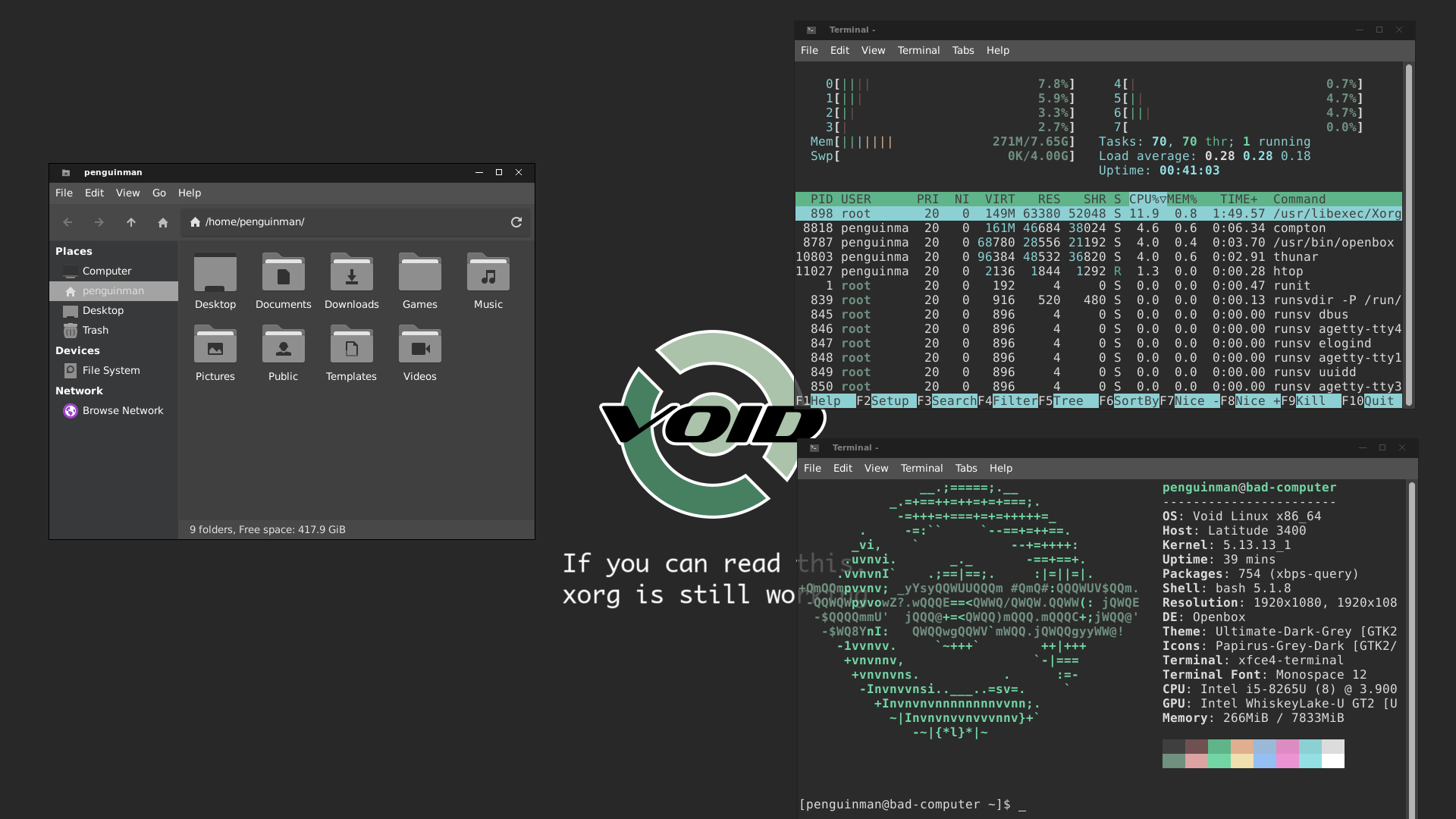This screenshot has width=1456, height=819.
Task: Go to parent folder in Thunar
Action: (x=131, y=222)
